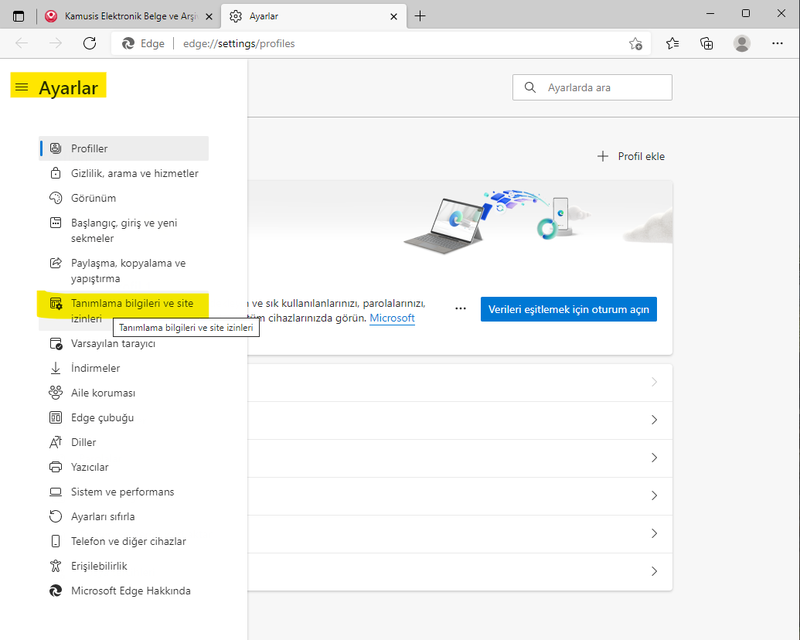Select Gizlilik, arama ve hizmetler menu item

click(x=134, y=173)
